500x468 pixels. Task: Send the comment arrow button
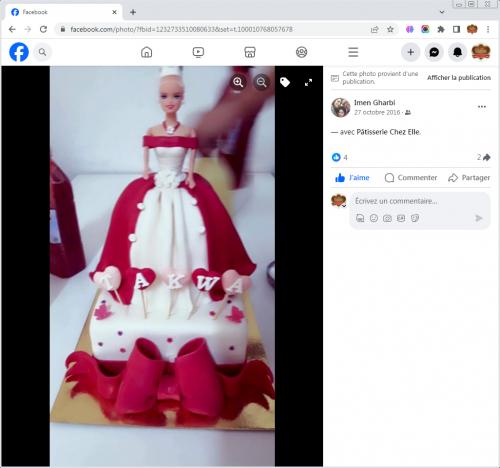(x=478, y=218)
